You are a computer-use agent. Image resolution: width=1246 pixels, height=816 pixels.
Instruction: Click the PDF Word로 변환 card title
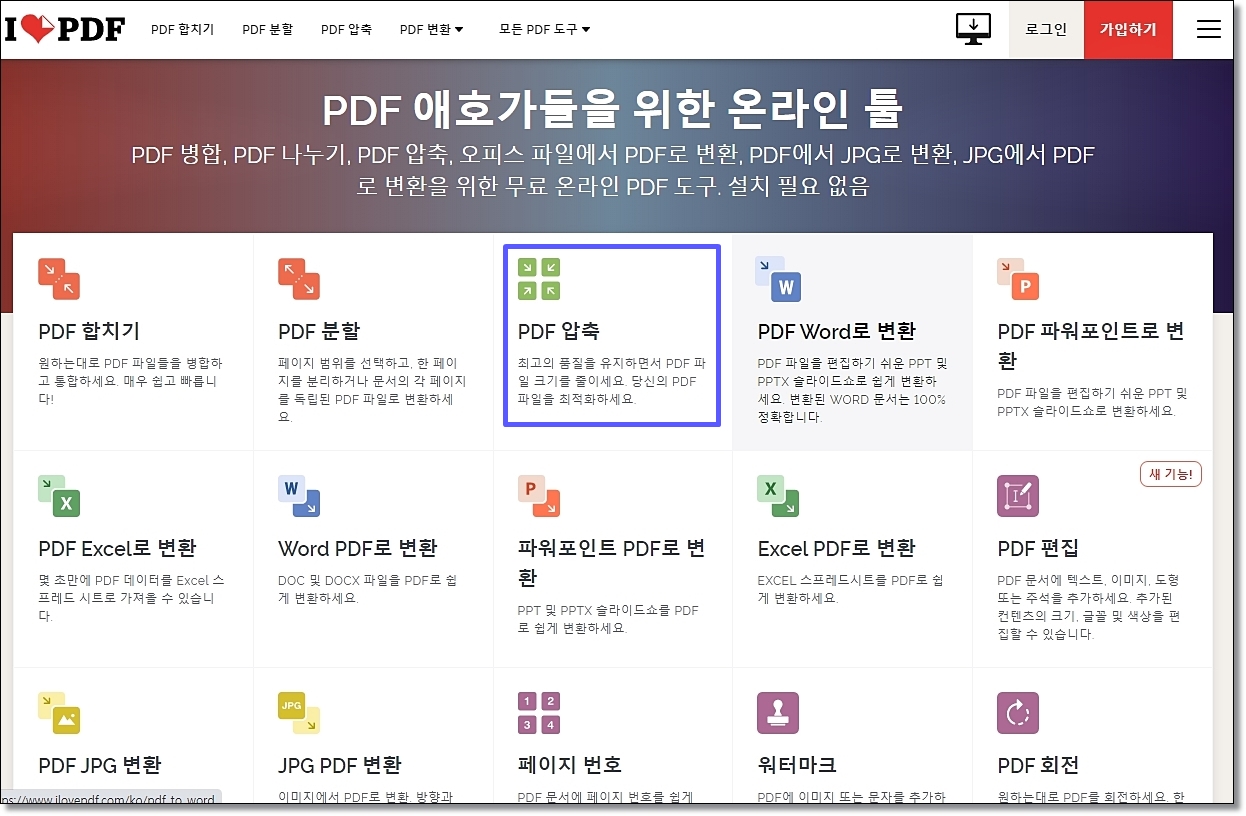pos(837,331)
